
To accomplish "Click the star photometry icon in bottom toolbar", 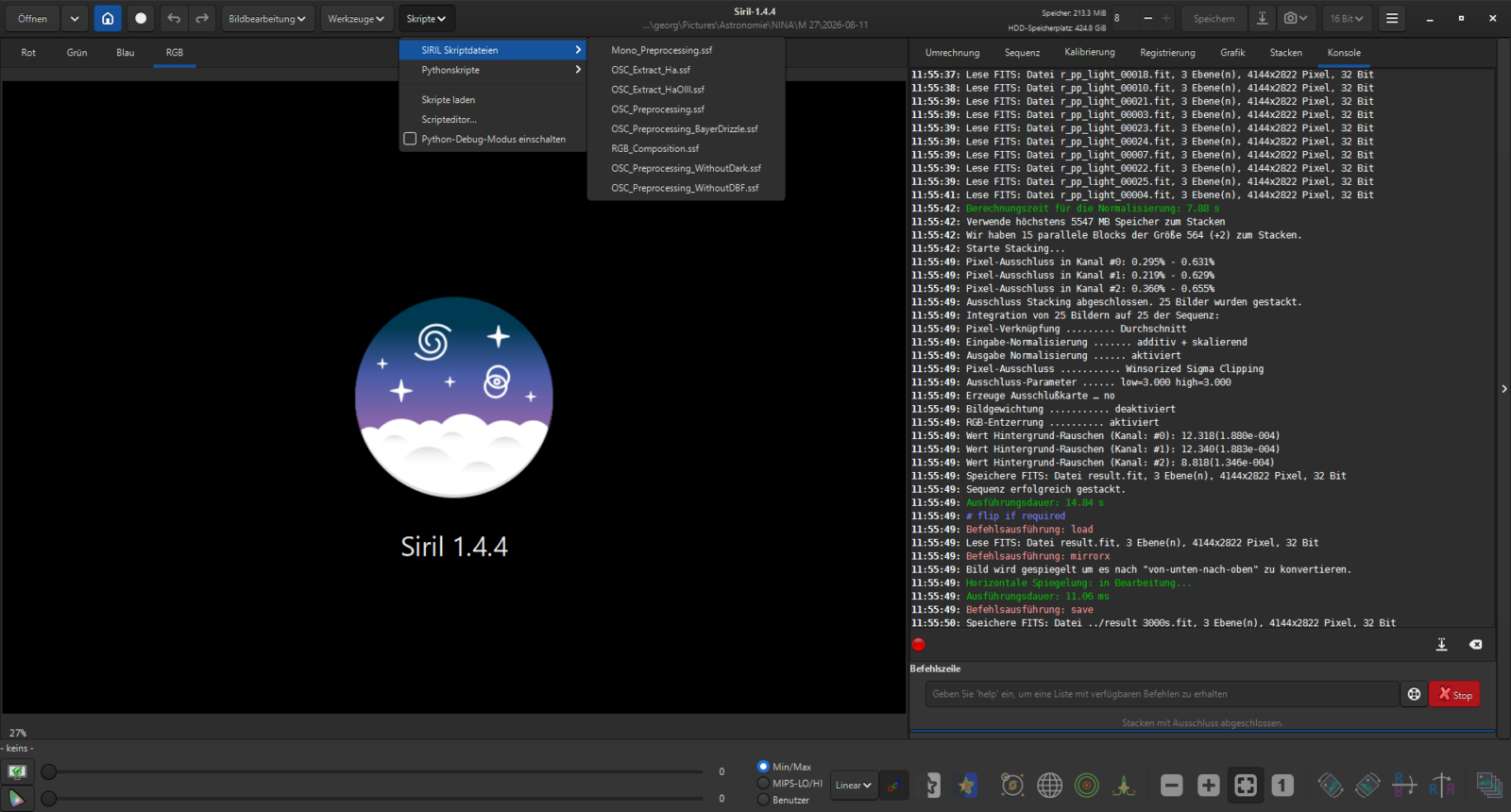I will (x=932, y=786).
